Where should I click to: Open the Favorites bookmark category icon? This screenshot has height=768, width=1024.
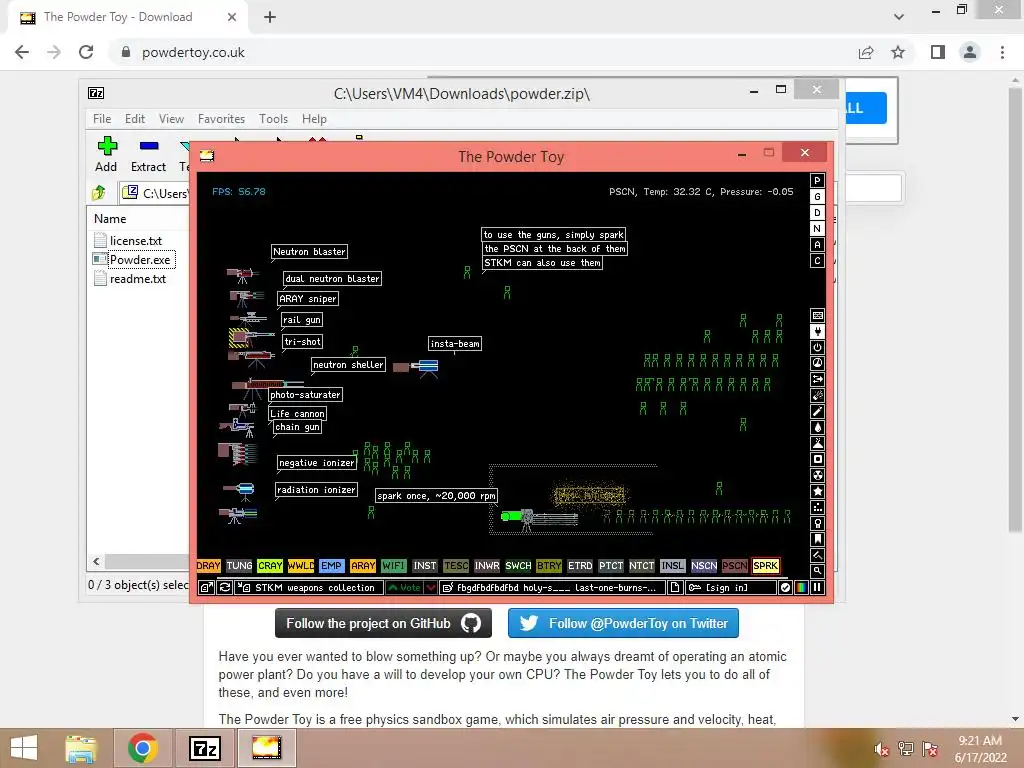(817, 539)
